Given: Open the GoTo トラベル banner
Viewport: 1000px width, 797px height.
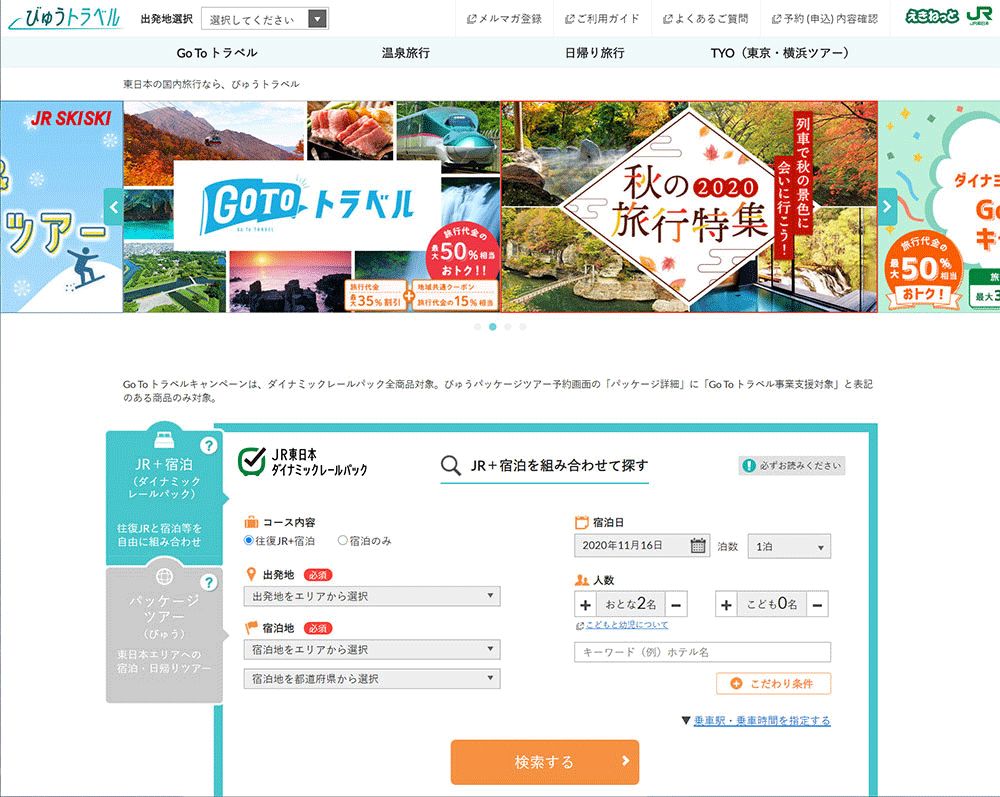Looking at the screenshot, I should click(312, 207).
